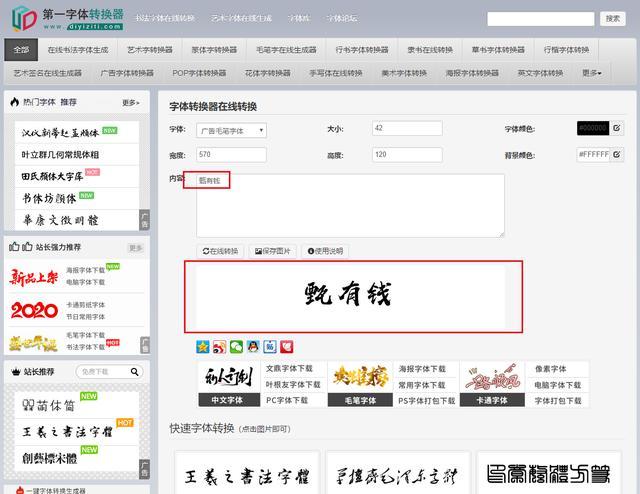Share via Sina Weibo icon
Screen dimensions: 640x494
[x=219, y=347]
